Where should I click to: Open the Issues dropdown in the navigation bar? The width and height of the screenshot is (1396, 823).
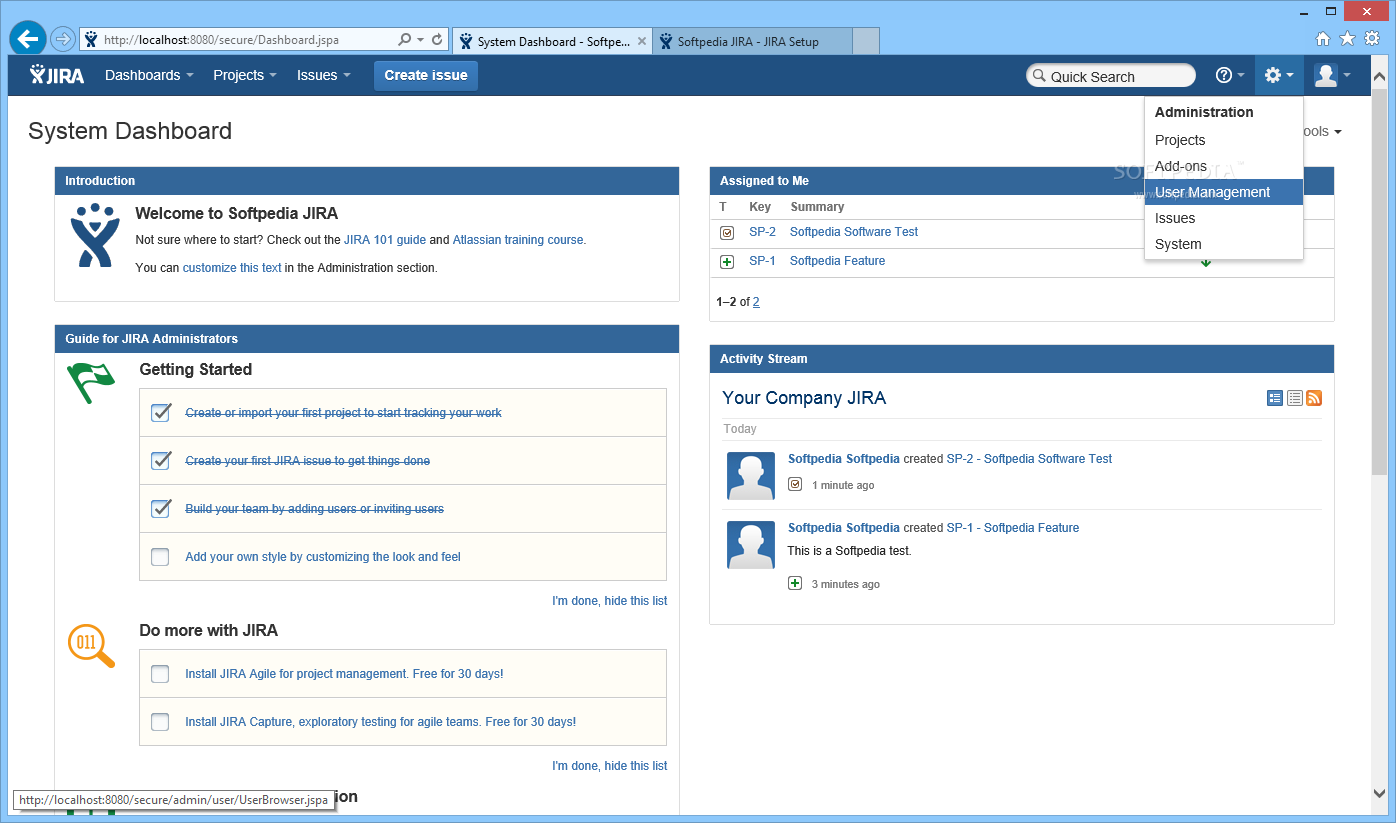(324, 75)
